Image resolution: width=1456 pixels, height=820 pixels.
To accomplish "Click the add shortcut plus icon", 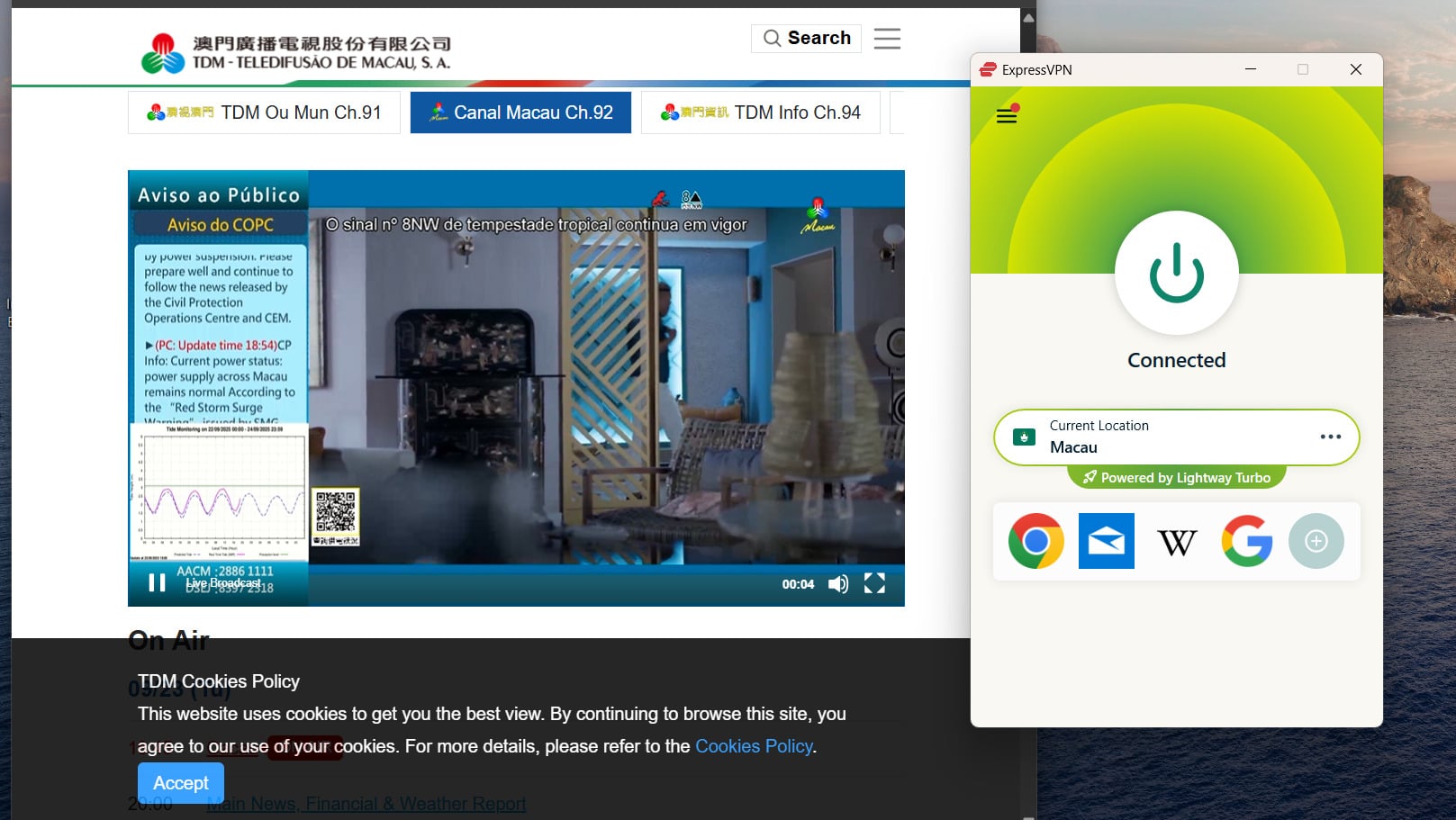I will pyautogui.click(x=1316, y=541).
